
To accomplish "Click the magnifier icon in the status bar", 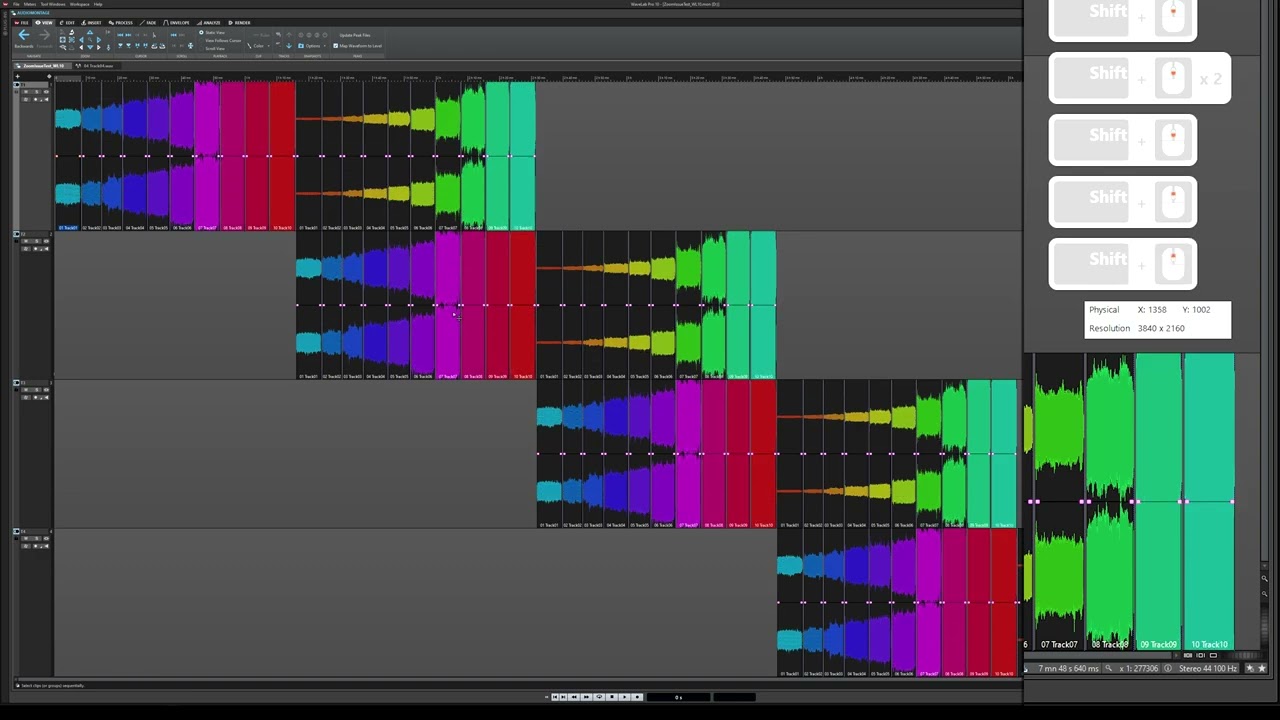I will click(x=1108, y=668).
